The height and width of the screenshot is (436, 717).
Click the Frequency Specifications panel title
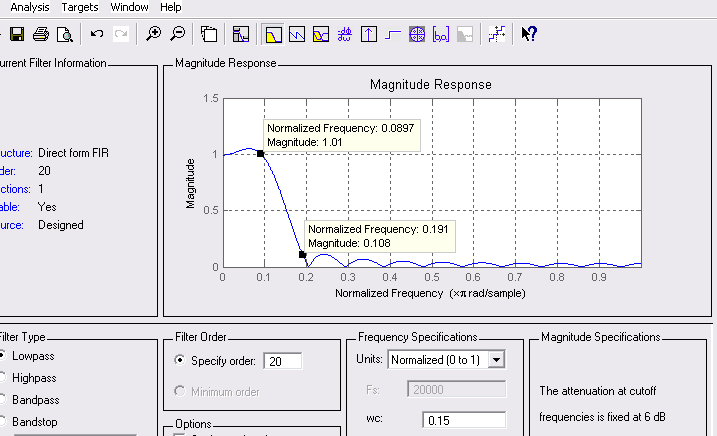coord(417,337)
